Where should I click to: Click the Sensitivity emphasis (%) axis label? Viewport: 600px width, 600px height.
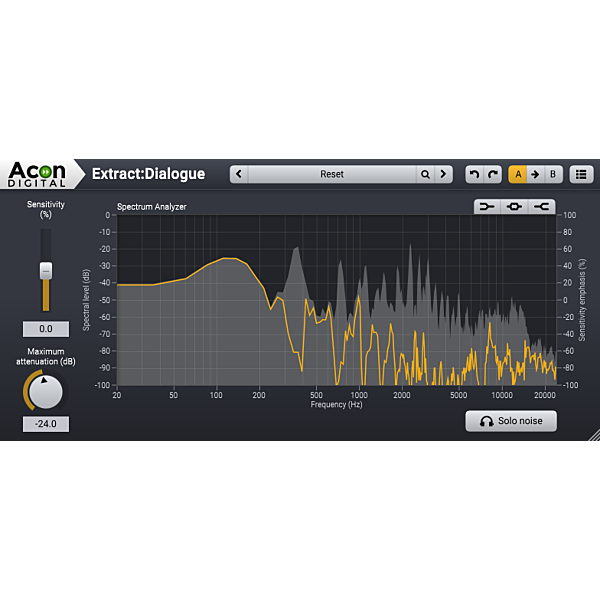(x=582, y=300)
